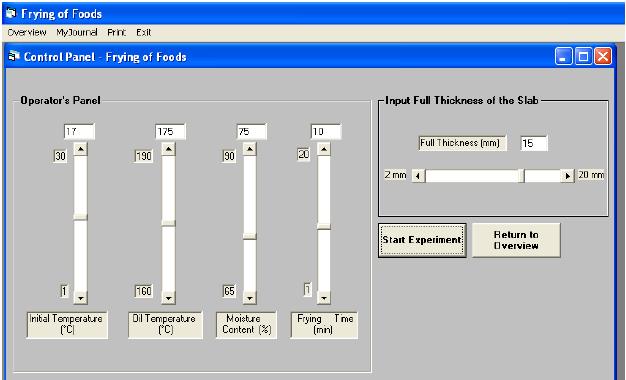Open the MyJournal menu
The width and height of the screenshot is (626, 380).
[77, 32]
